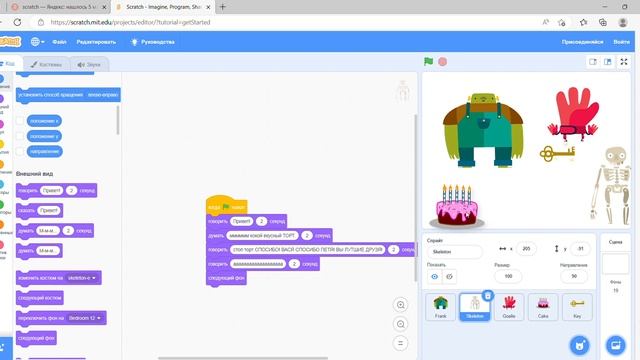
Task: Open the Файл menu
Action: [59, 42]
